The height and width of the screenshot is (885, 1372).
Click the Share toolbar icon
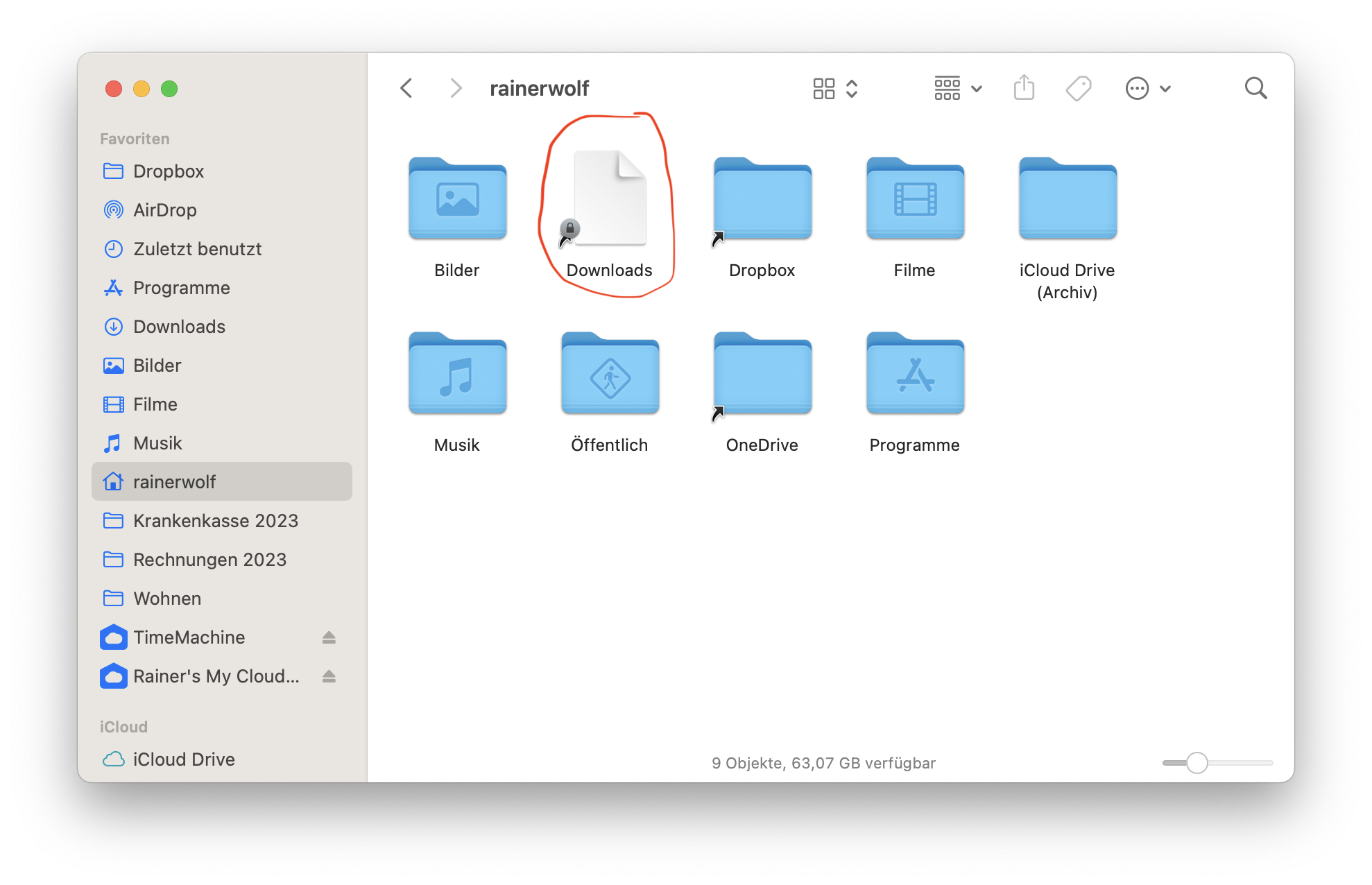[x=1024, y=88]
